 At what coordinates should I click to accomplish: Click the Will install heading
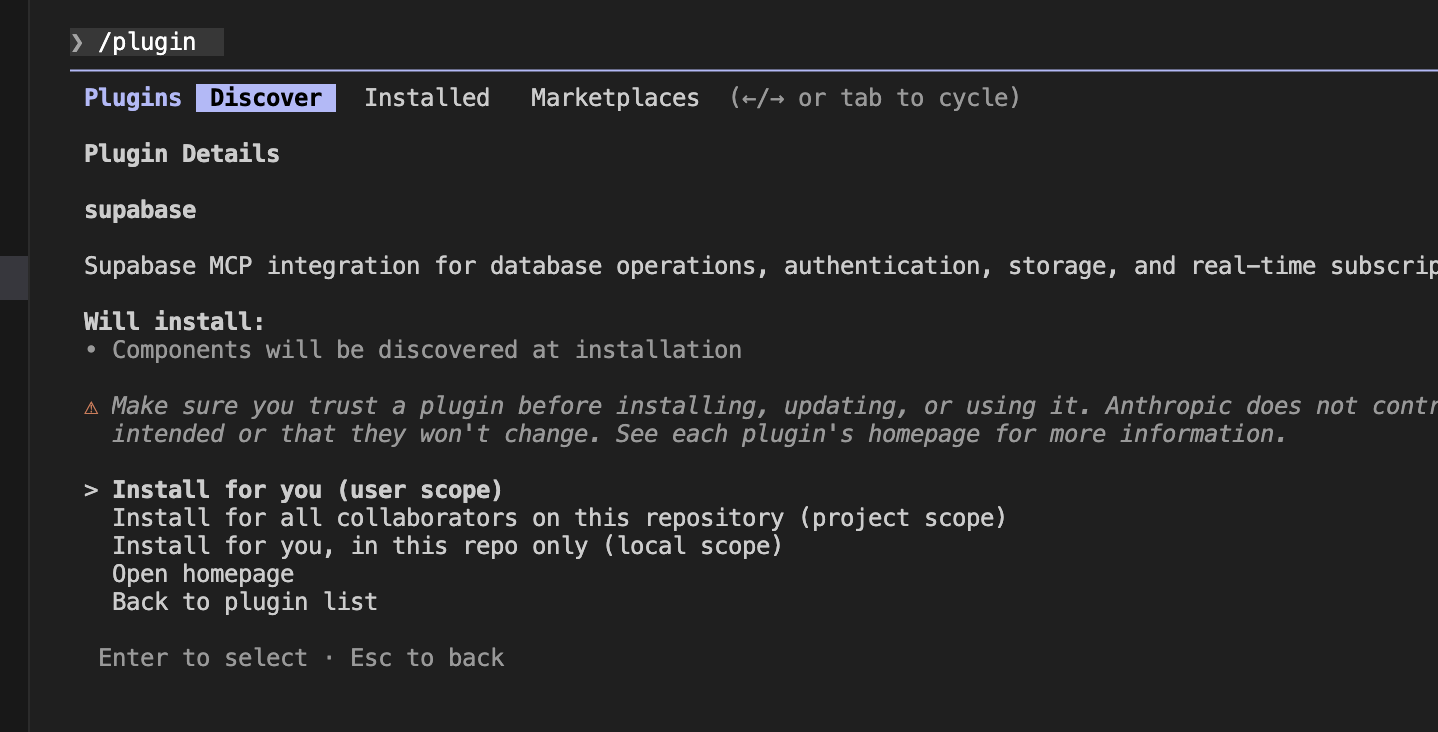pos(174,322)
